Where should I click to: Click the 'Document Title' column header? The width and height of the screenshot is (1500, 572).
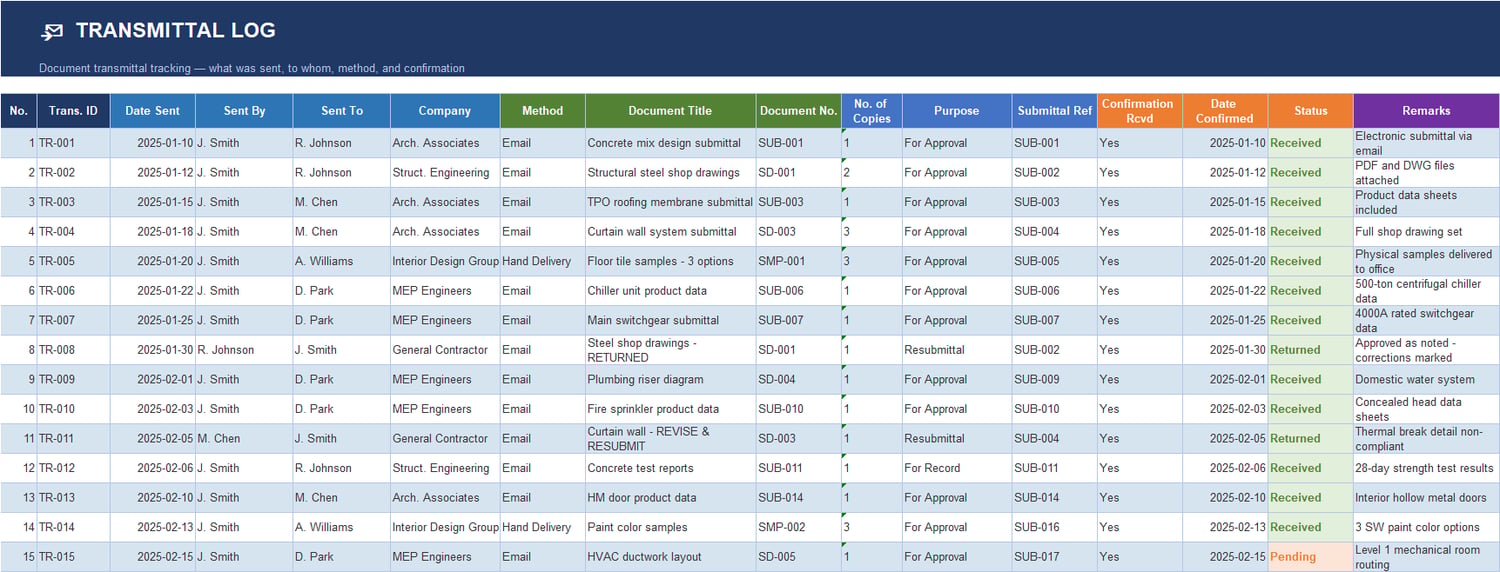point(670,111)
